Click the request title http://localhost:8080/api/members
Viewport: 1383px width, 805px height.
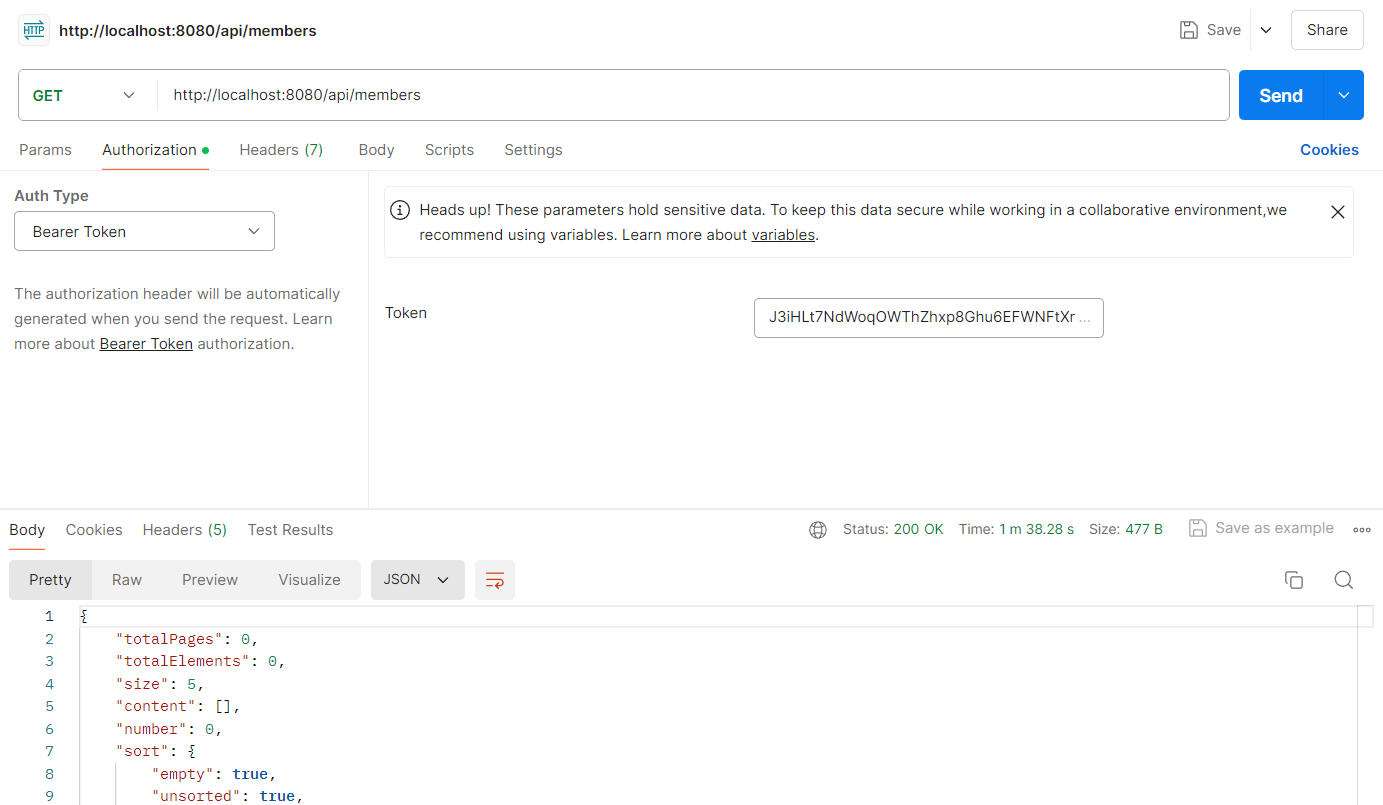click(188, 31)
